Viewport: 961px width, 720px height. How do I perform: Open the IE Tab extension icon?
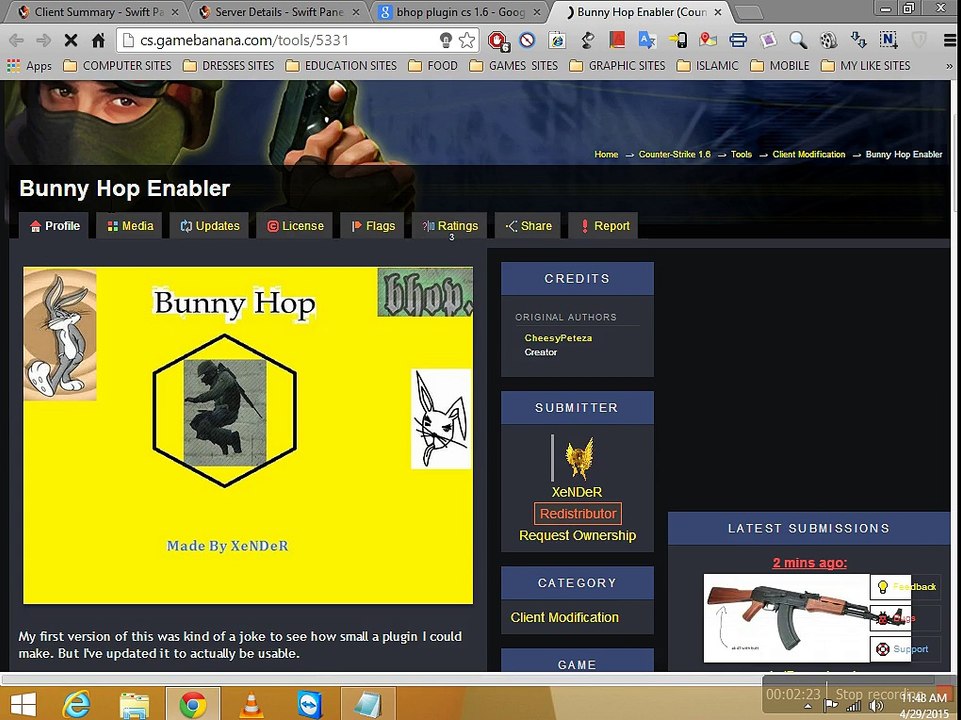point(557,40)
